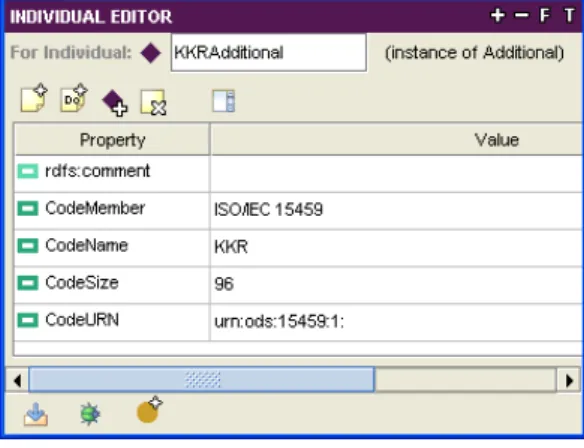Click the T icon in header
Screen dimensions: 584x448
point(569,16)
